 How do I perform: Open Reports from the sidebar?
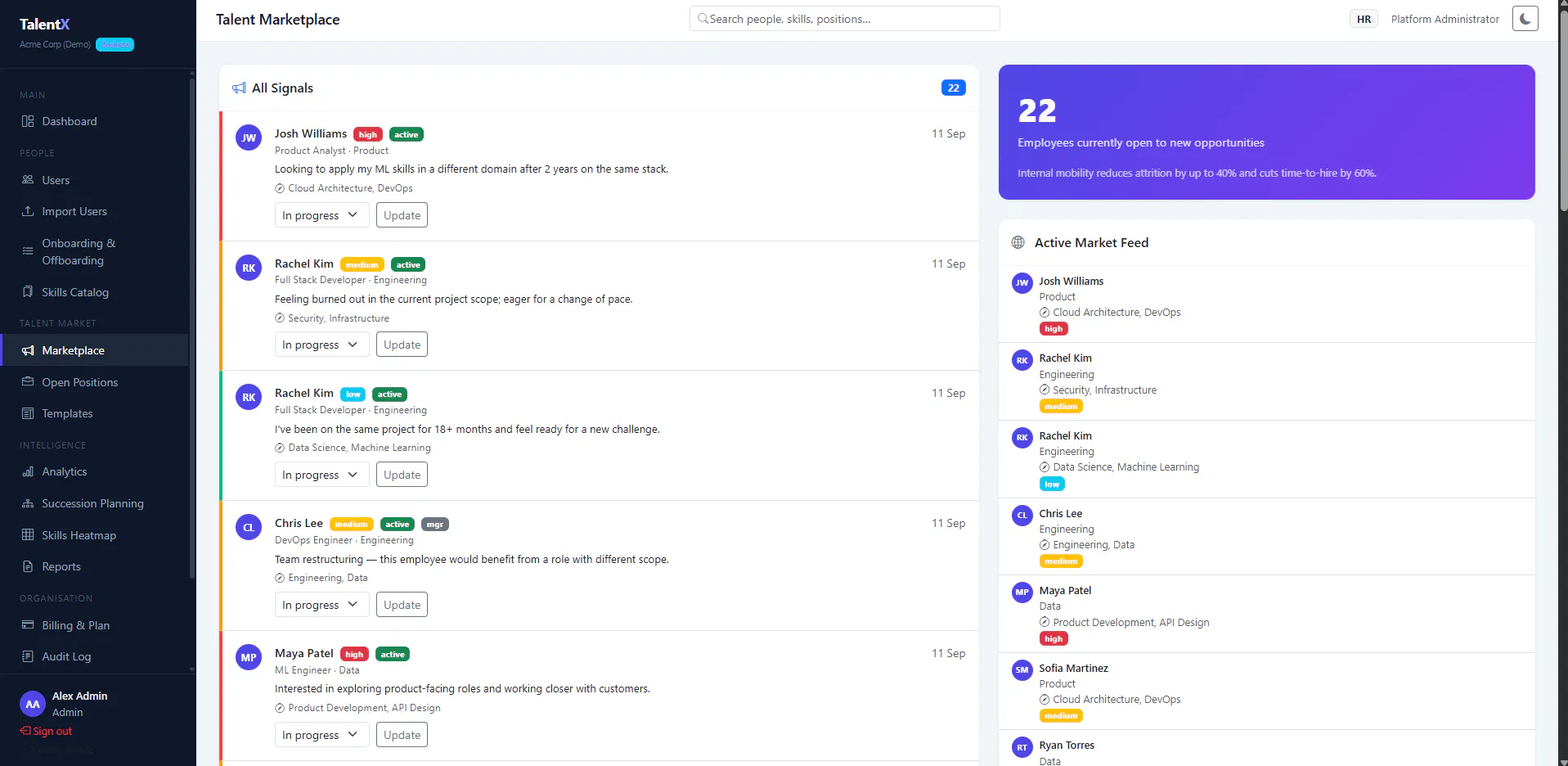[x=94, y=566]
